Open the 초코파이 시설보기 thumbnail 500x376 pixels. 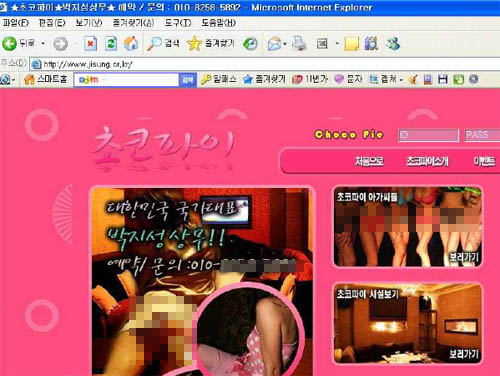click(408, 323)
